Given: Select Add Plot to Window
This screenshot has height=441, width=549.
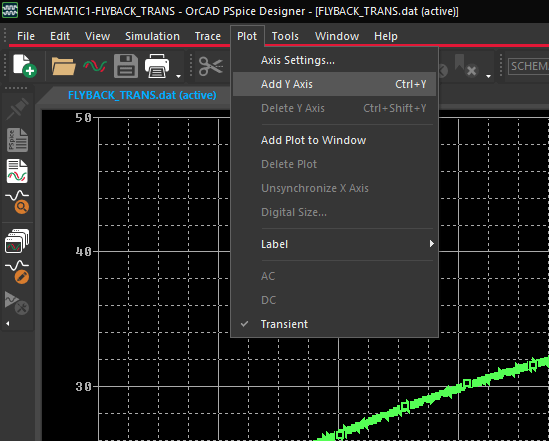Looking at the screenshot, I should (334, 140).
